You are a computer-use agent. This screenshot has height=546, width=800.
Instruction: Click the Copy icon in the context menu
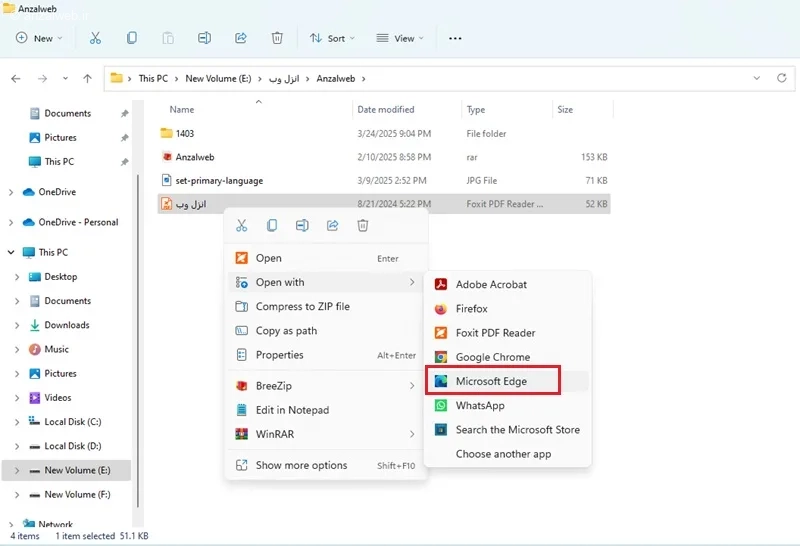pos(272,226)
